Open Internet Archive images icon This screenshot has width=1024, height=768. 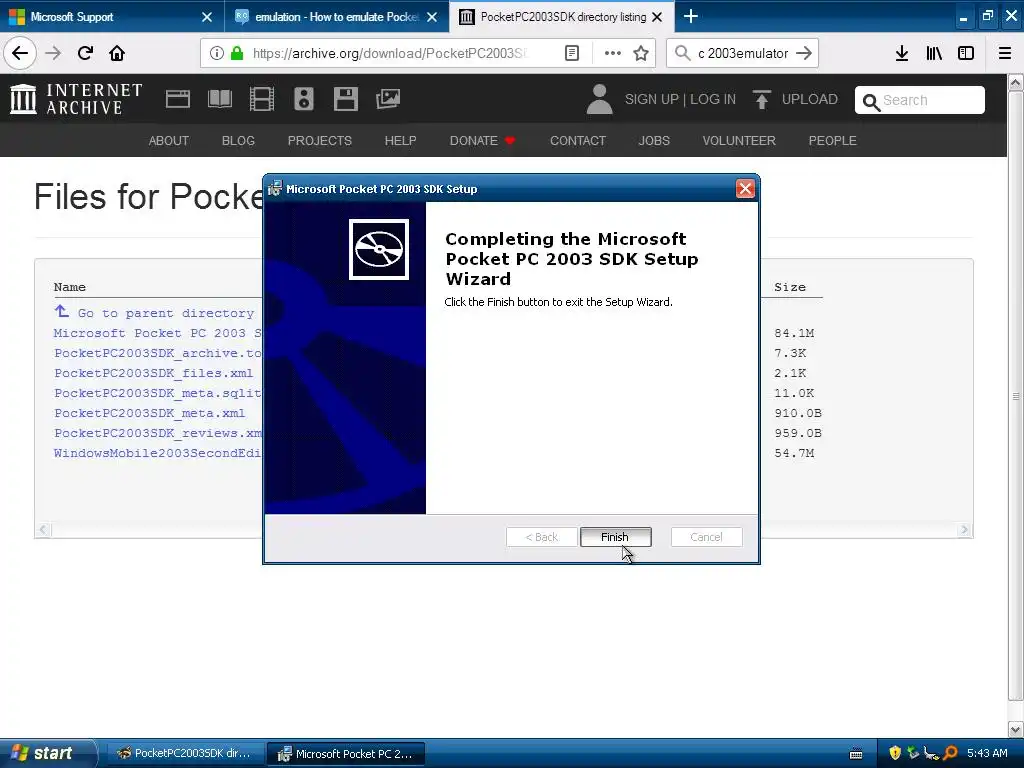[x=388, y=99]
